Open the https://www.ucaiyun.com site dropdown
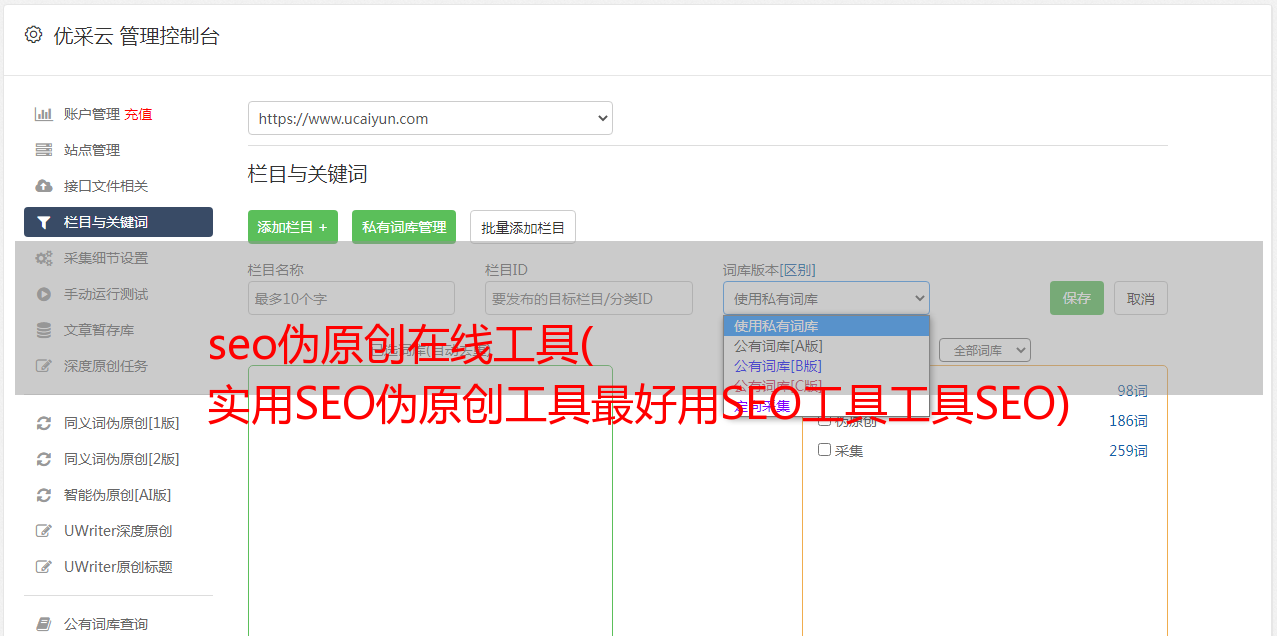 430,118
